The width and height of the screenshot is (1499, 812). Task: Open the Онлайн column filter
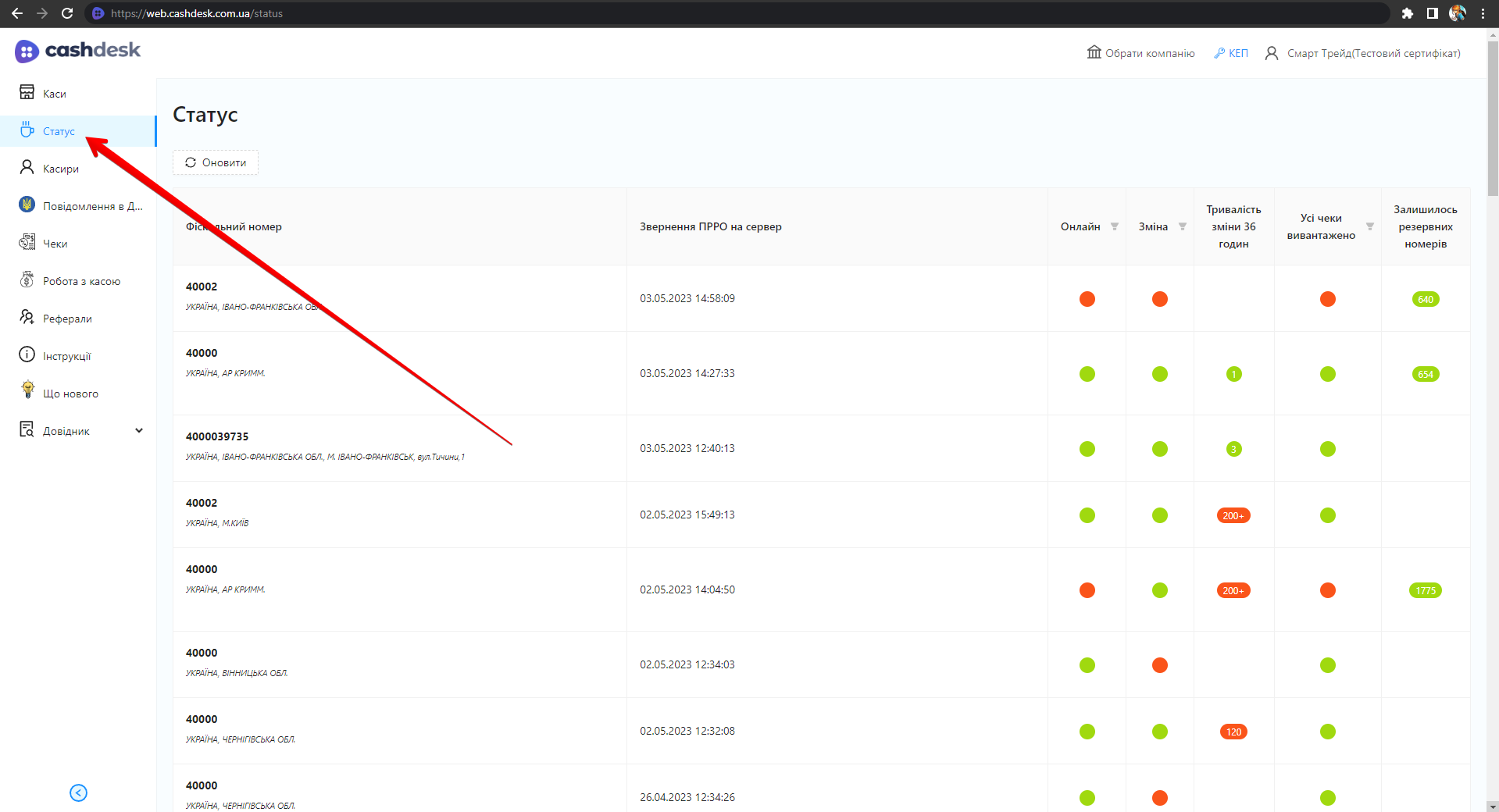1115,226
